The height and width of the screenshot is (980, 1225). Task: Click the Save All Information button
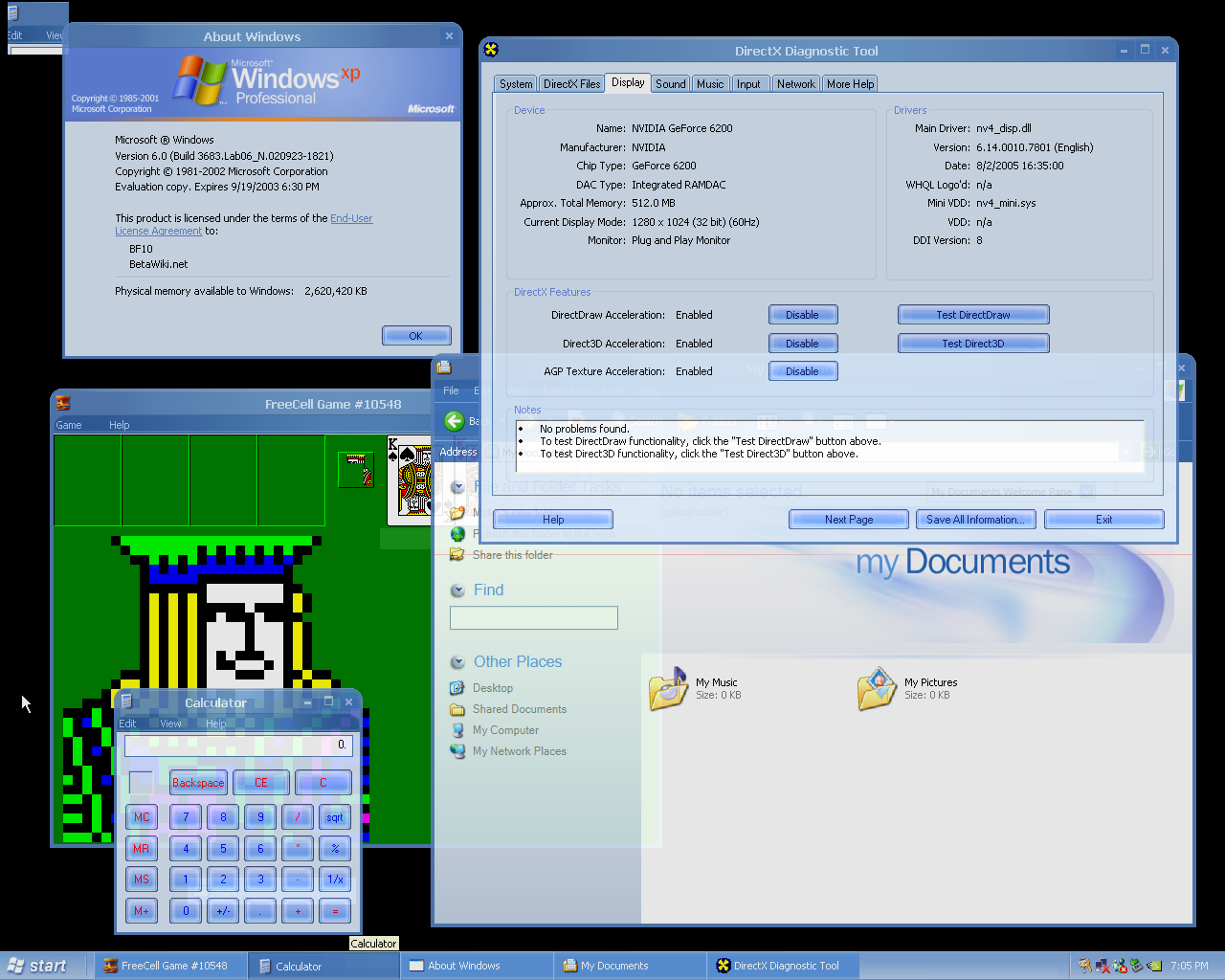975,520
